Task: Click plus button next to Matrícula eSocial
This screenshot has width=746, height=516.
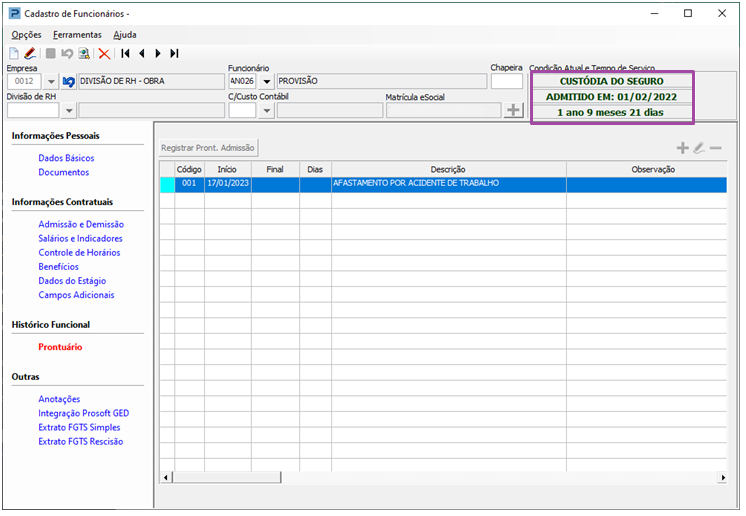Action: click(x=513, y=111)
